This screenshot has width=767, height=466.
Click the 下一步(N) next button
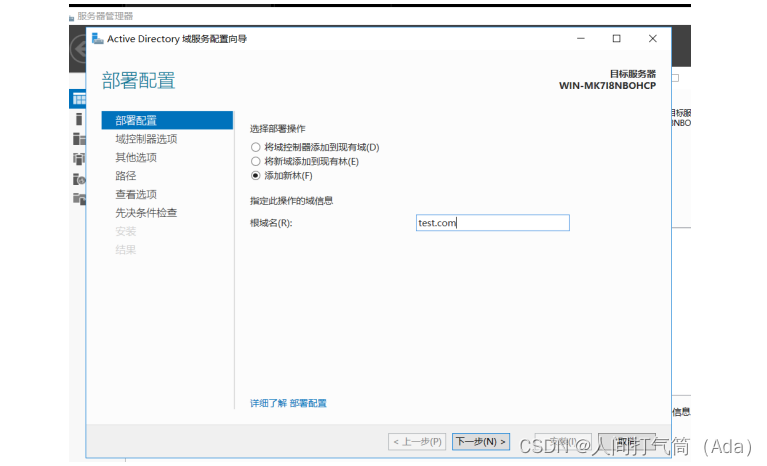(481, 442)
